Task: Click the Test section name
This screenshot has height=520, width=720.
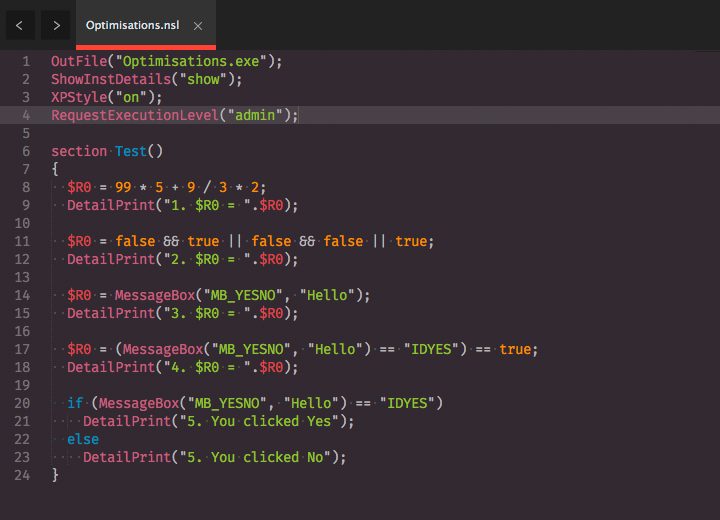Action: pyautogui.click(x=131, y=151)
